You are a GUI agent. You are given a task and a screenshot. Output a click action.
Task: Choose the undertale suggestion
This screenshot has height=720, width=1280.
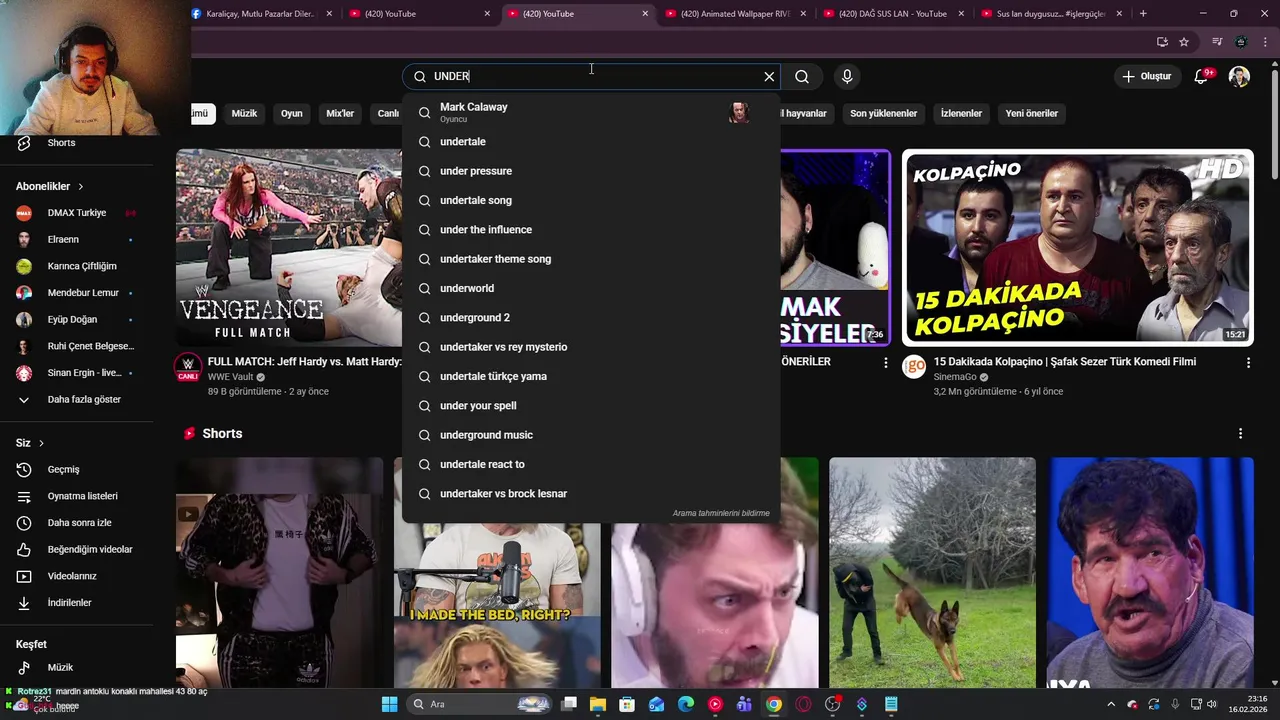pyautogui.click(x=591, y=142)
